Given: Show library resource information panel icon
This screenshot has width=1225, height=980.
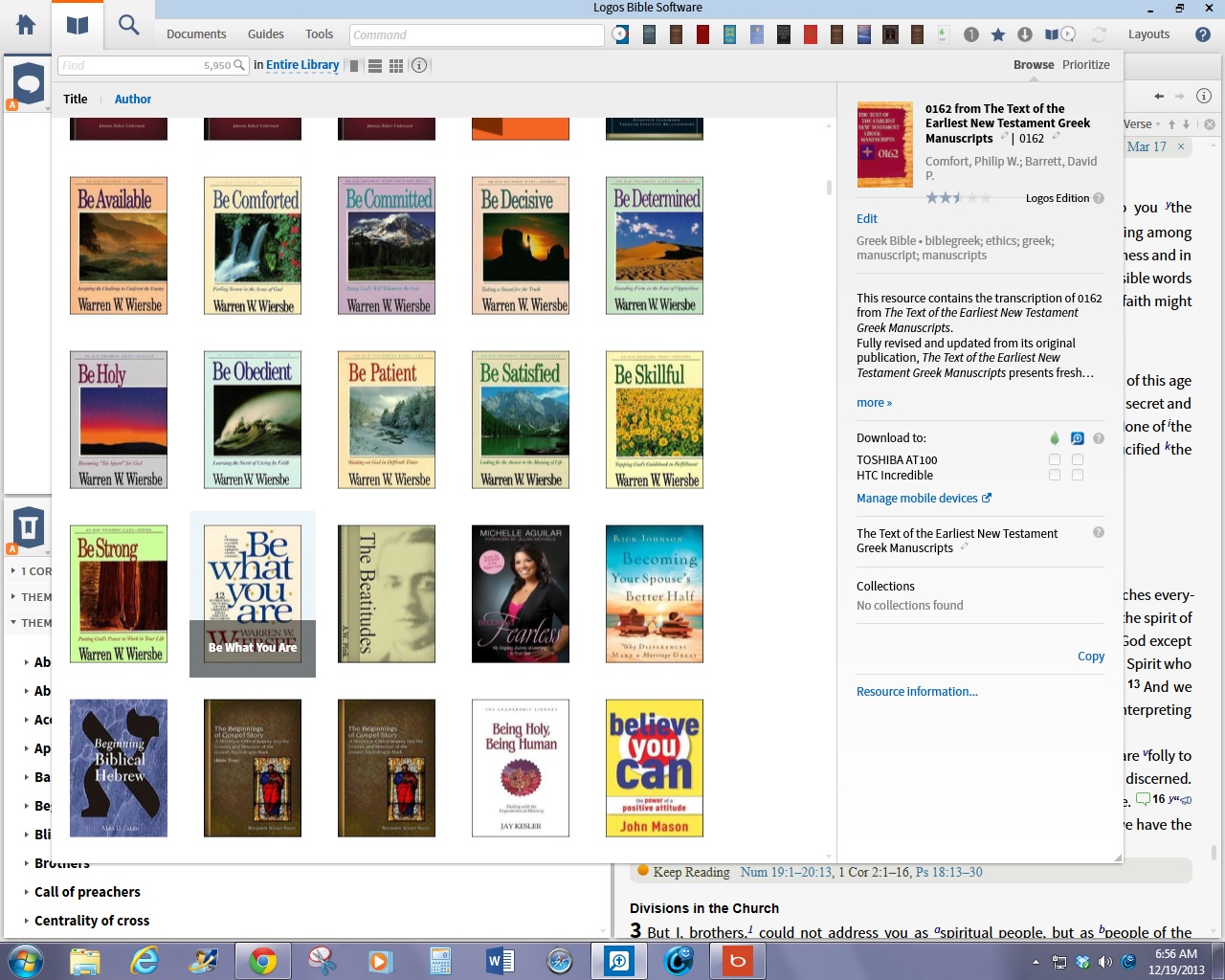Looking at the screenshot, I should tap(419, 65).
